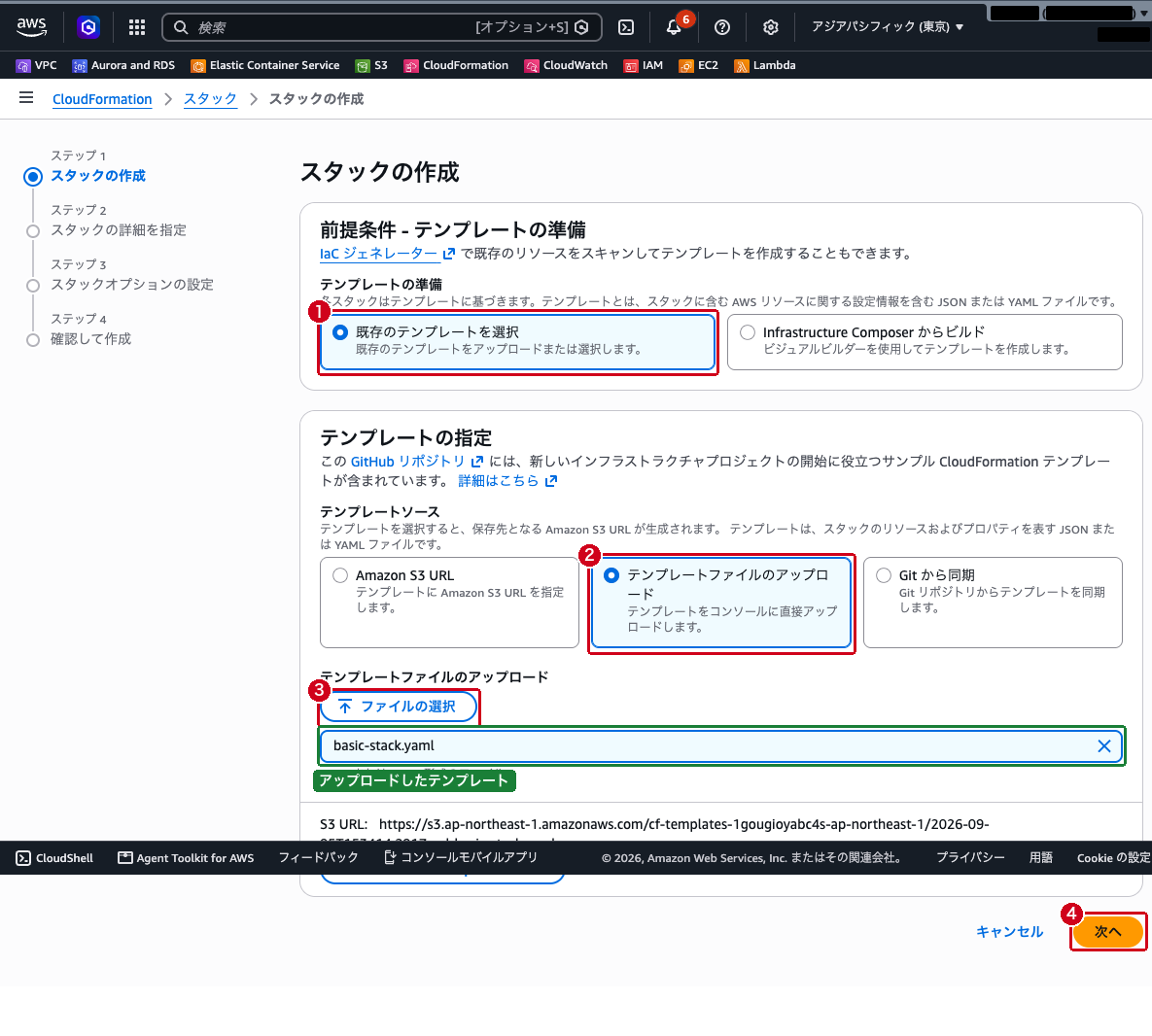Open the S3 favorites shortcut
Image resolution: width=1152 pixels, height=1036 pixels.
click(x=371, y=65)
